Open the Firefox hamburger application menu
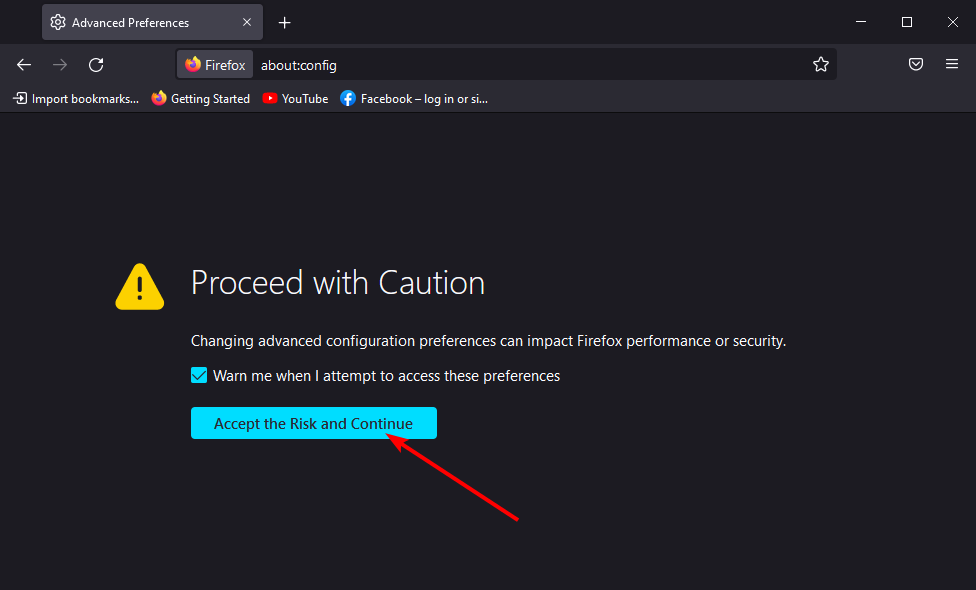 tap(952, 64)
